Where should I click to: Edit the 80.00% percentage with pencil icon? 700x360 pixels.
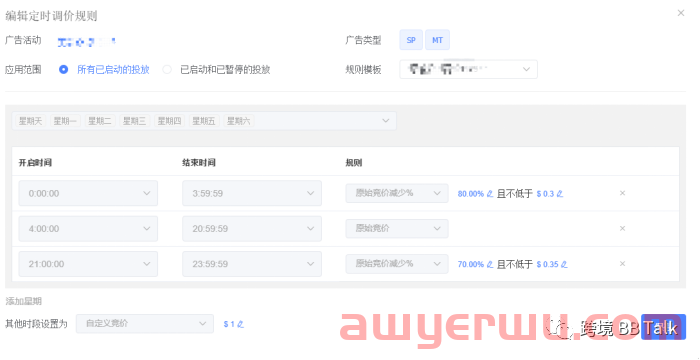tap(490, 194)
